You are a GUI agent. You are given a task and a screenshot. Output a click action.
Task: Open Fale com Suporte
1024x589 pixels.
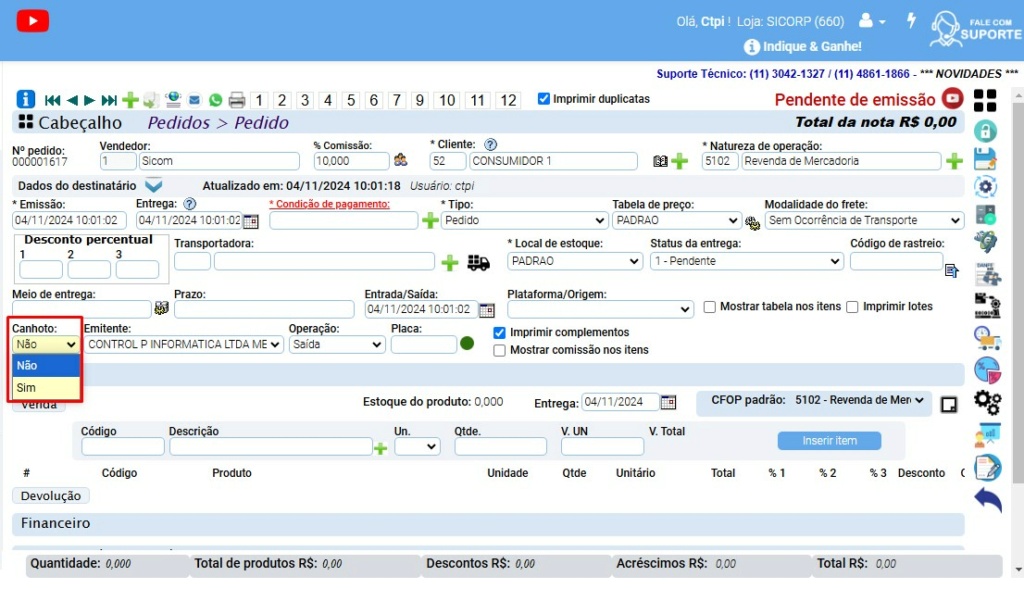[x=976, y=29]
